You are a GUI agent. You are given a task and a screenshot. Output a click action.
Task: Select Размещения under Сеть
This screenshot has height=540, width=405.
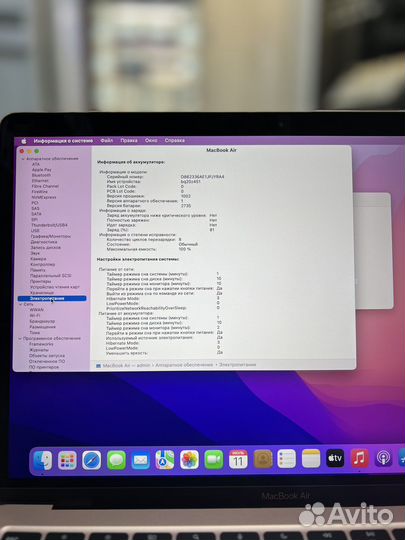point(43,327)
